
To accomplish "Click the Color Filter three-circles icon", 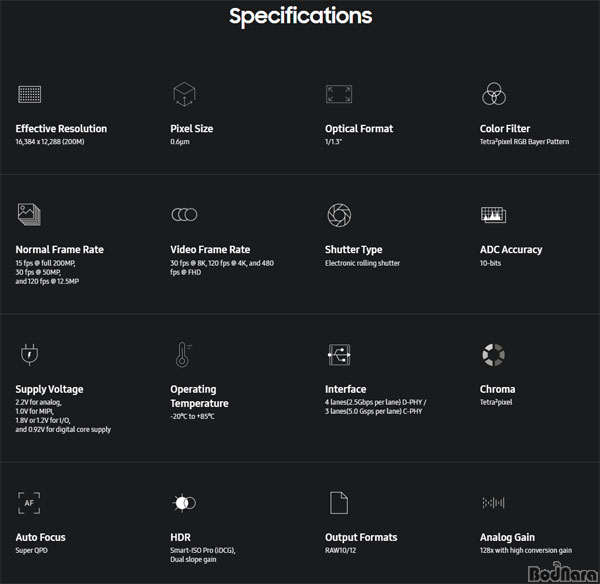I will pos(494,94).
